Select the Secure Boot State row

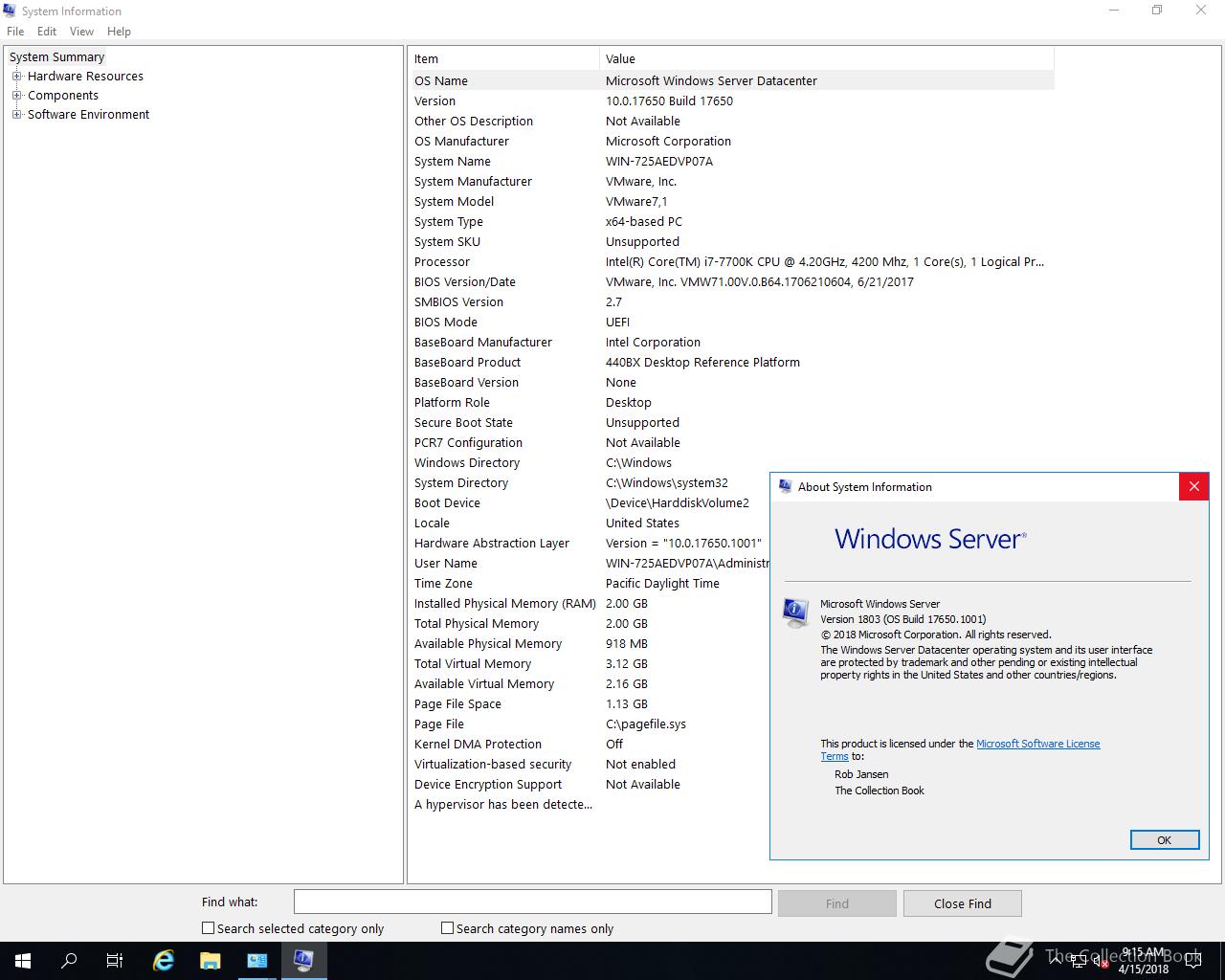pyautogui.click(x=733, y=422)
